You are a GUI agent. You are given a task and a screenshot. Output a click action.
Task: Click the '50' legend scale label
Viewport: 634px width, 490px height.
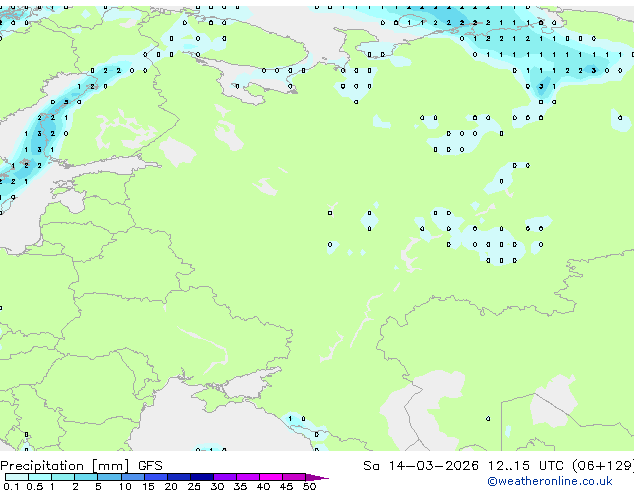point(309,486)
